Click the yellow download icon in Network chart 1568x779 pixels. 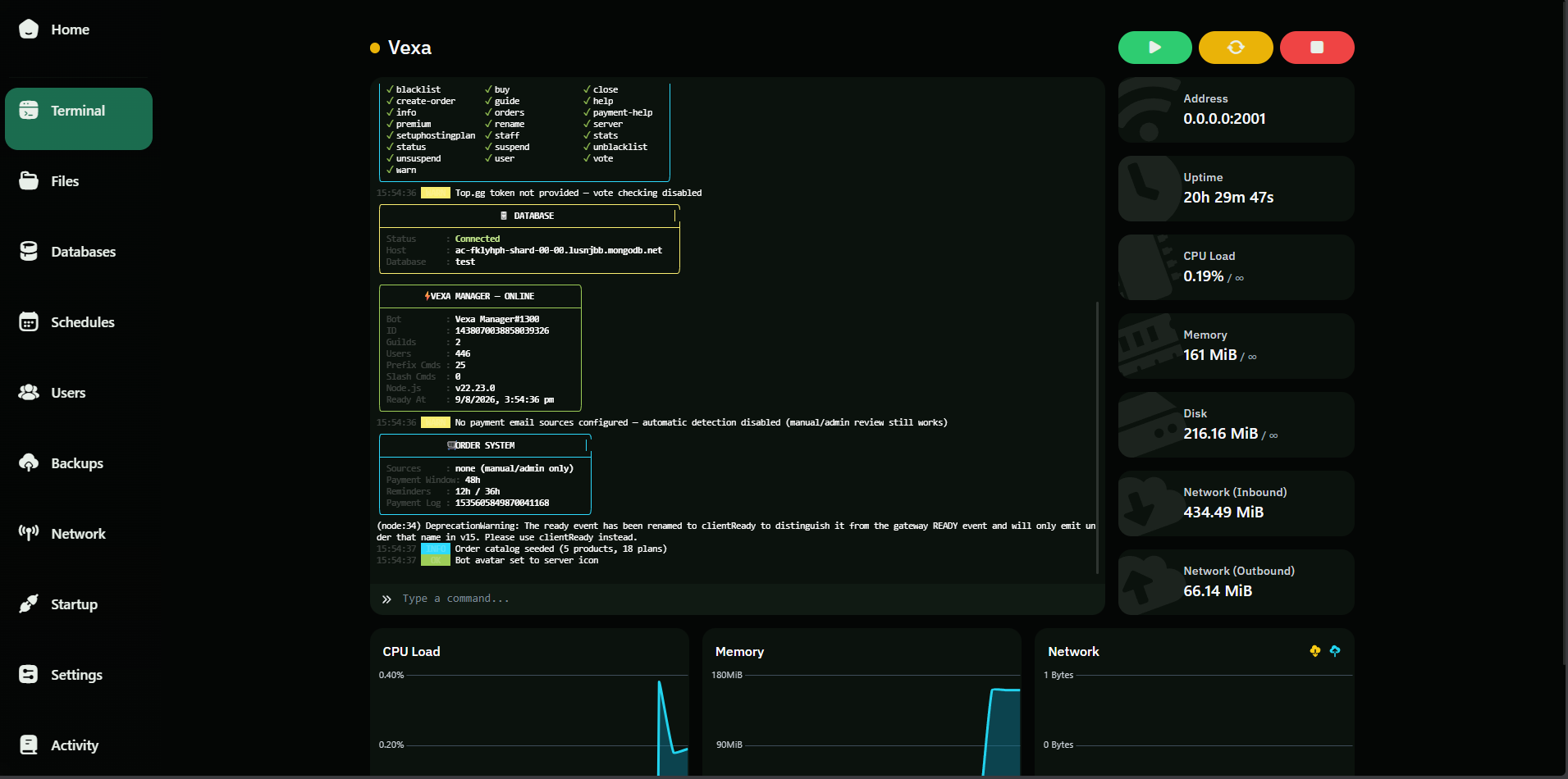pos(1315,651)
